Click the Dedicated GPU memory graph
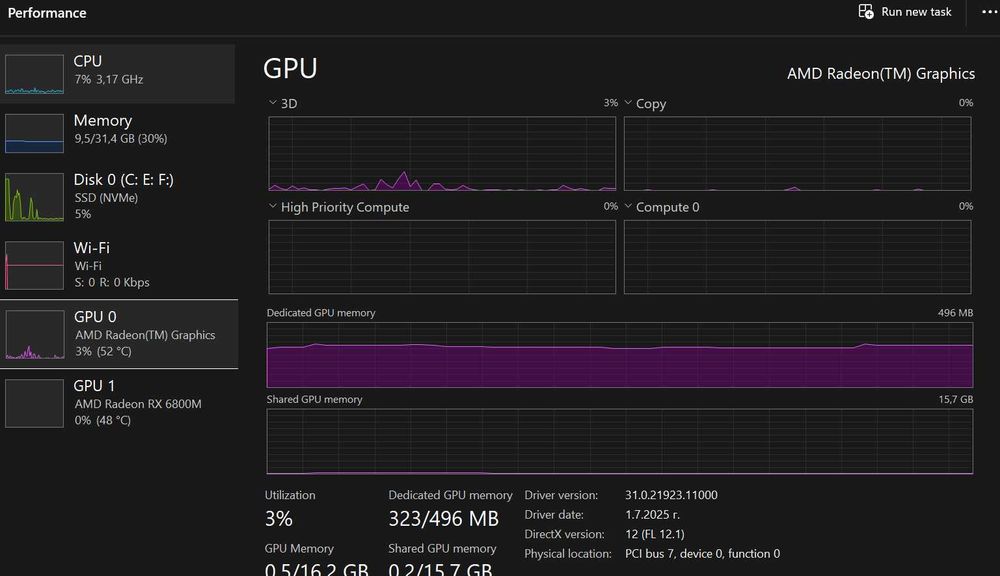The height and width of the screenshot is (576, 1000). [x=620, y=355]
